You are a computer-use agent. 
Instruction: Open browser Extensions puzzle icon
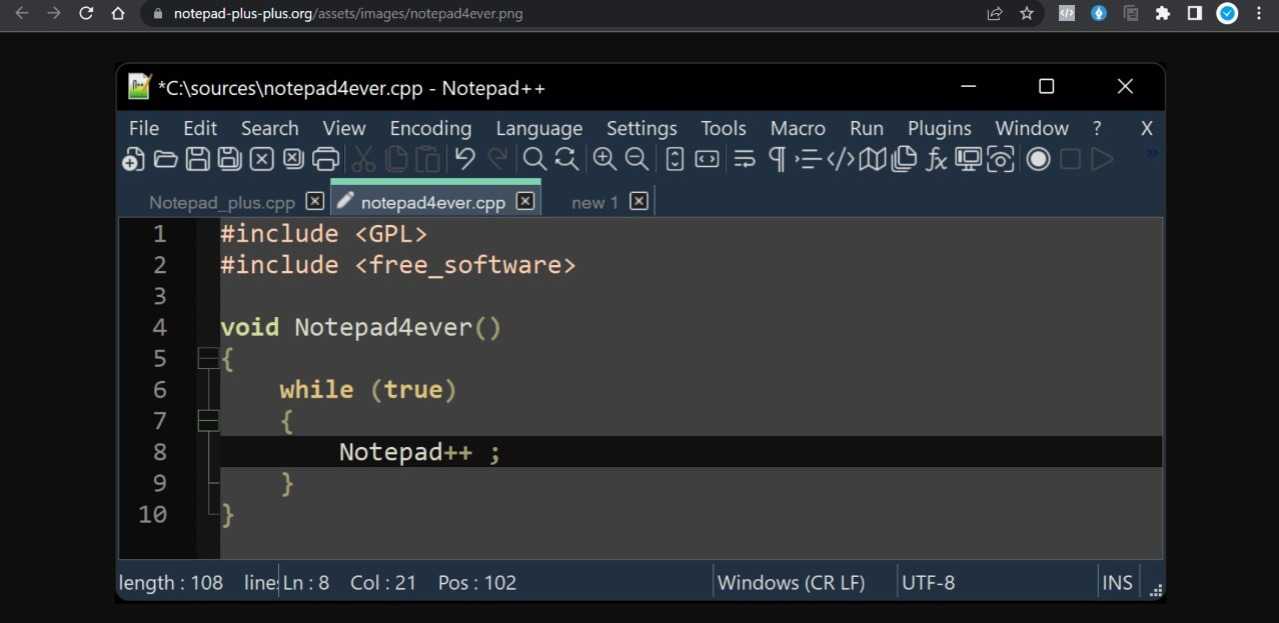pos(1162,14)
